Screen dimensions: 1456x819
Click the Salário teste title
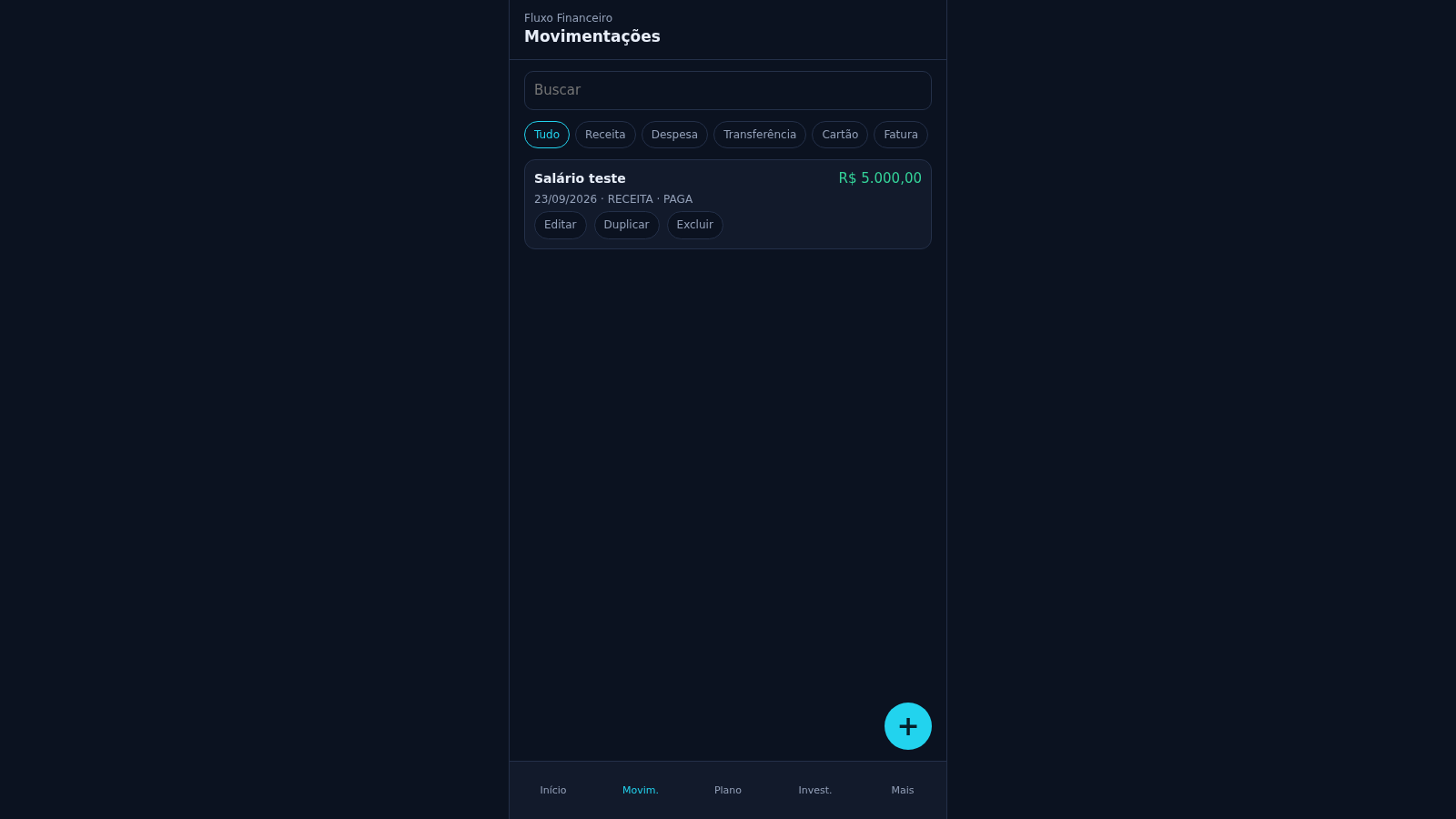pyautogui.click(x=580, y=178)
